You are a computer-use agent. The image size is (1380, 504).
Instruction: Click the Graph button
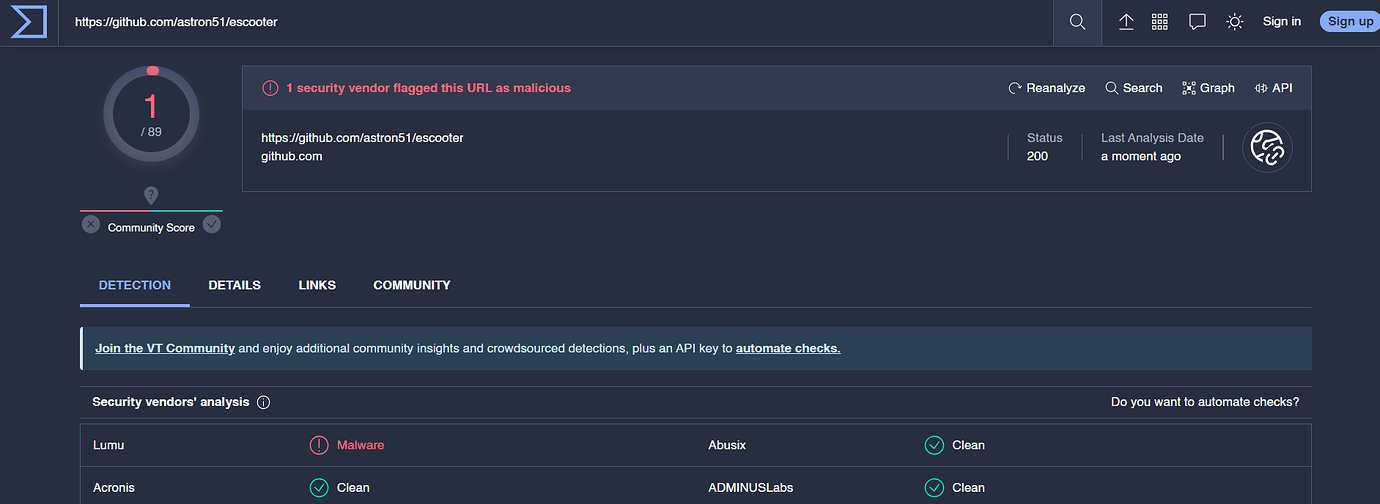click(x=1208, y=88)
